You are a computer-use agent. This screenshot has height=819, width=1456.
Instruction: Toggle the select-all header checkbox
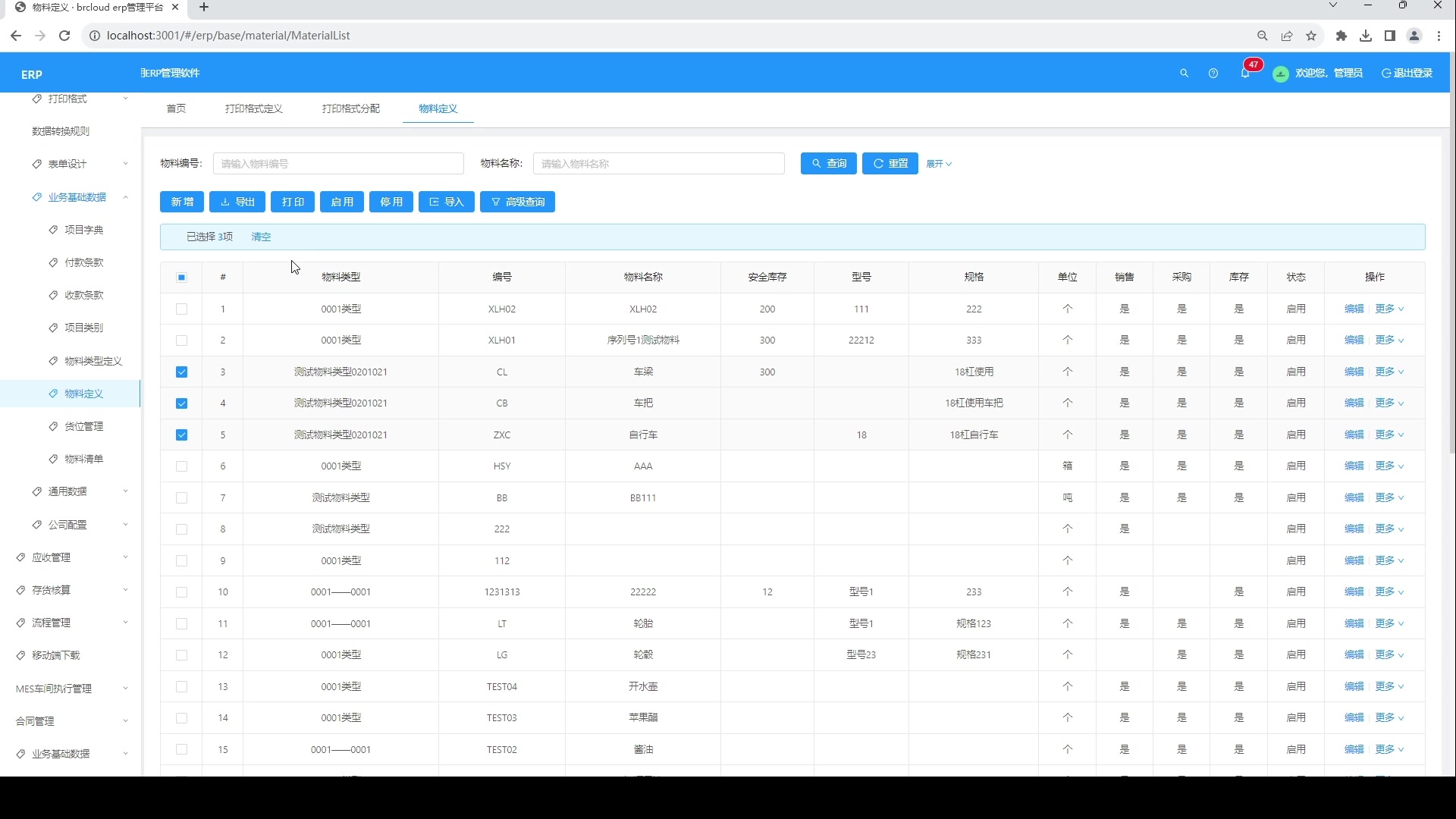click(181, 278)
